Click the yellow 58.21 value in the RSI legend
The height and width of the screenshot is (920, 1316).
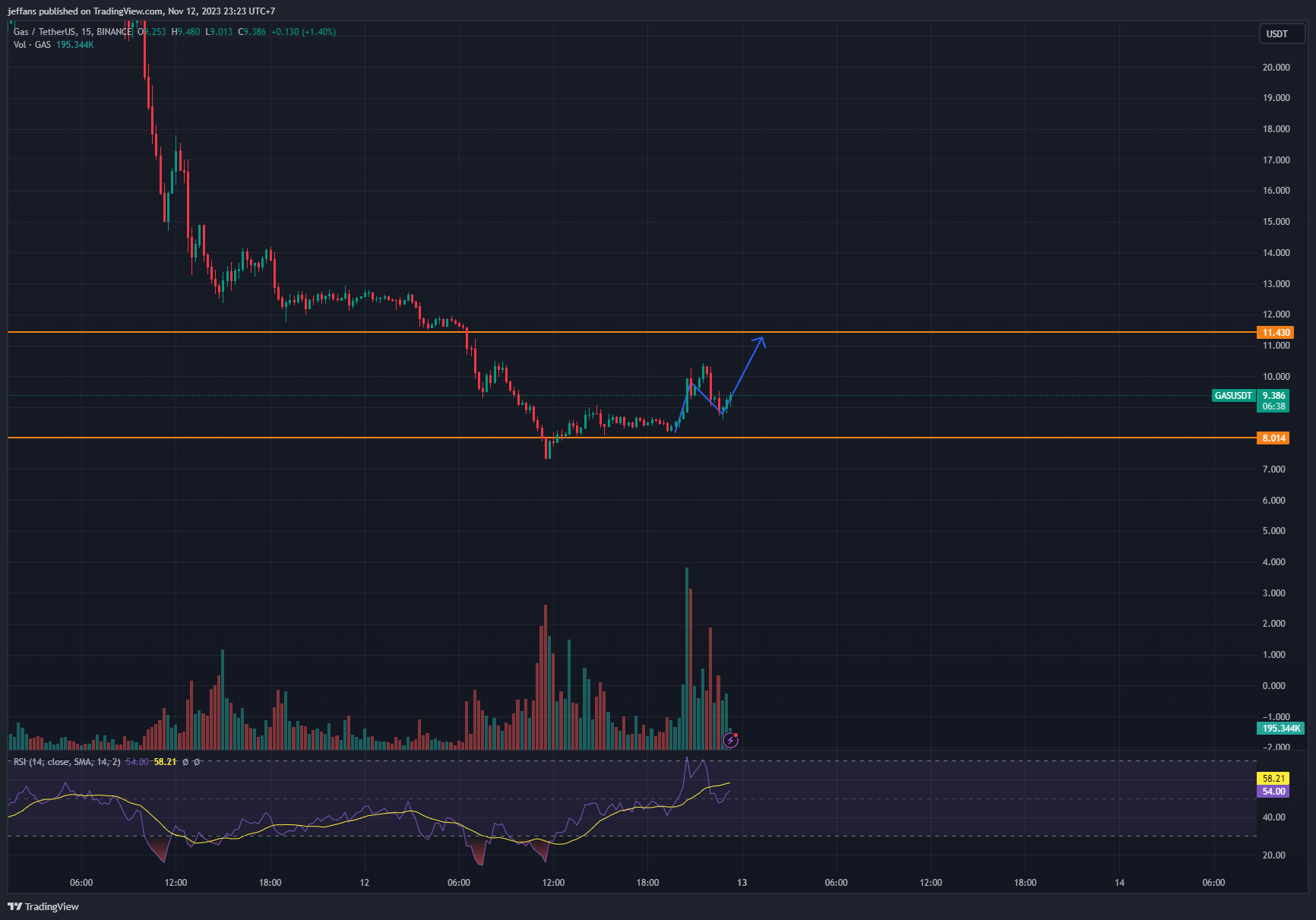[x=165, y=762]
